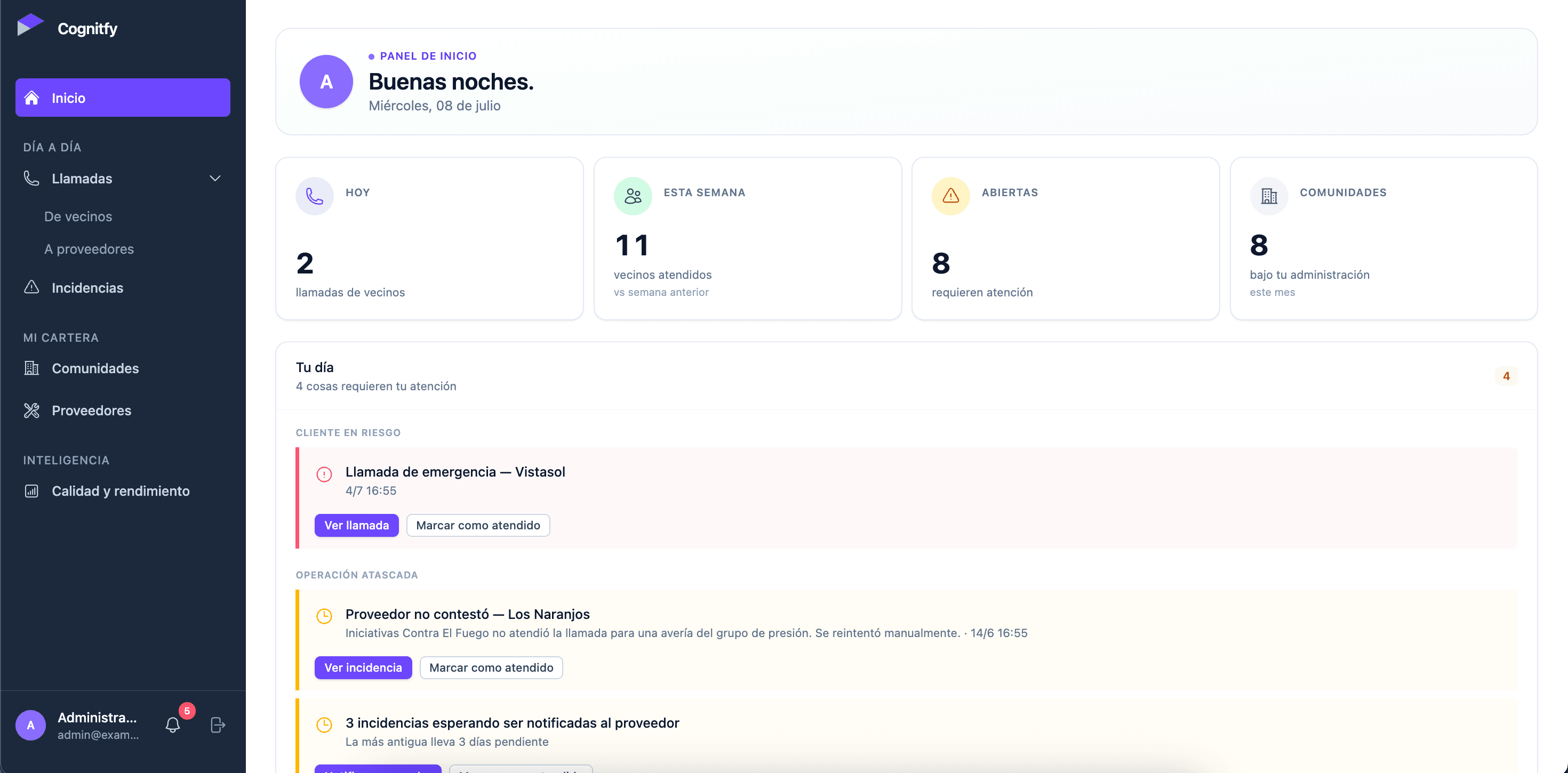Click the Cognitfy brand name

87,28
